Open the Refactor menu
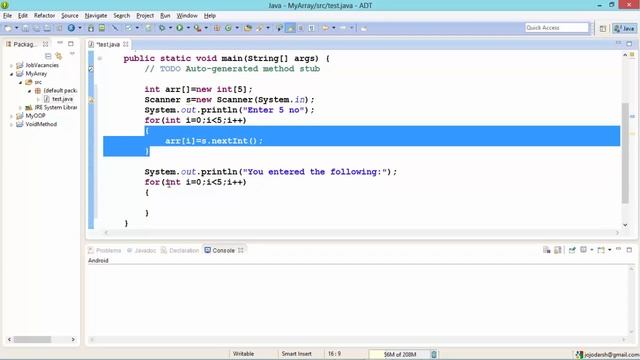640x360 pixels. (44, 16)
